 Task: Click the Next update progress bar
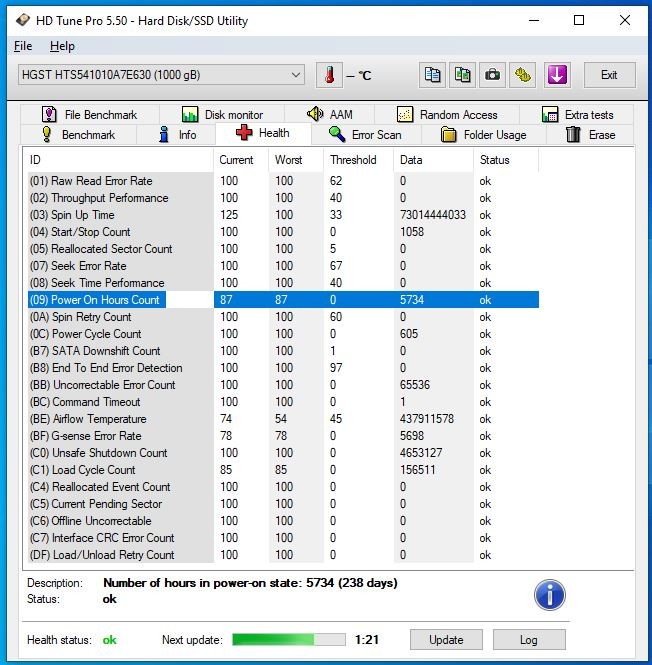pos(288,639)
